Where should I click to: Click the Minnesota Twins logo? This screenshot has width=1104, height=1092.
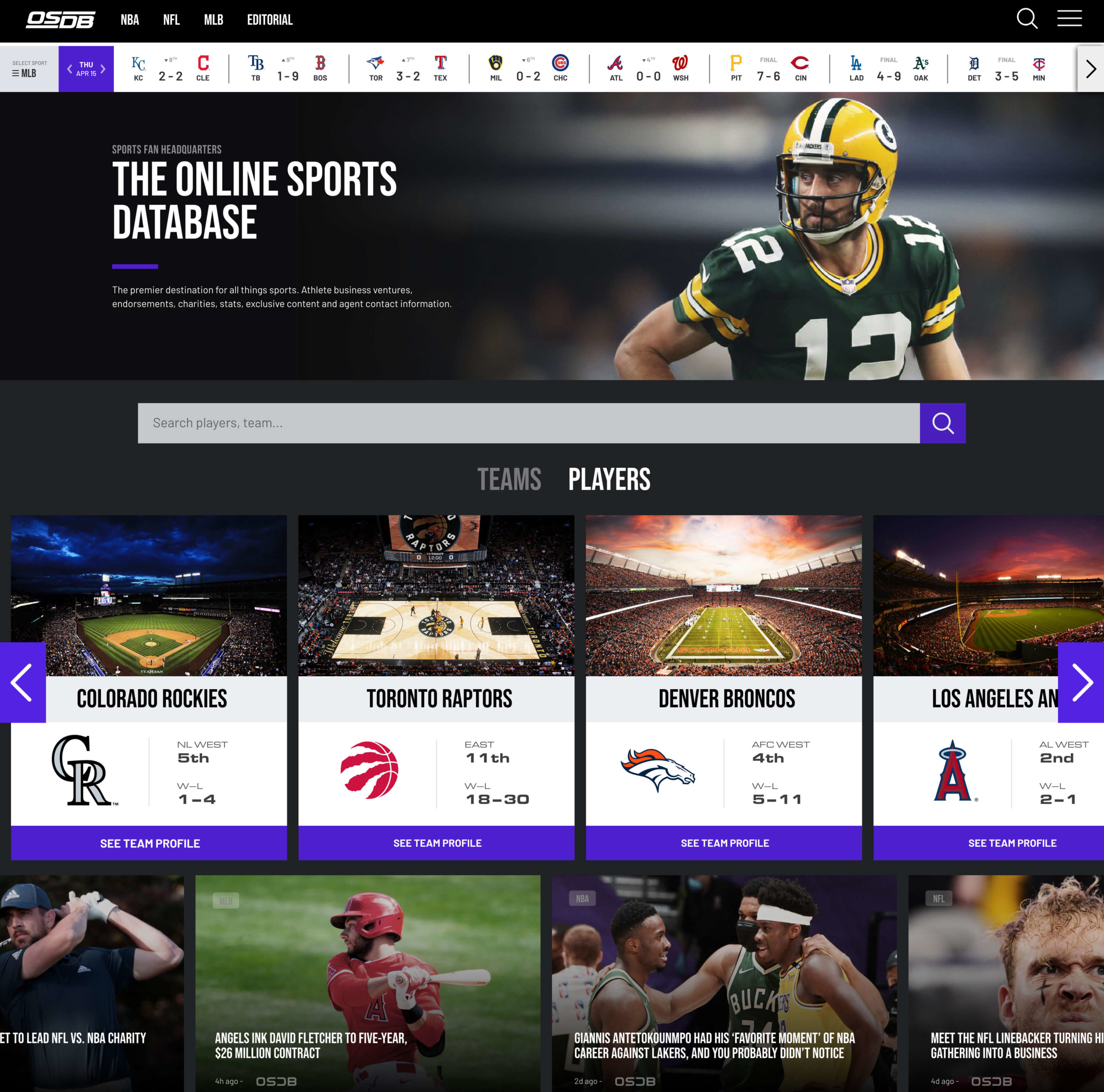[x=1039, y=63]
